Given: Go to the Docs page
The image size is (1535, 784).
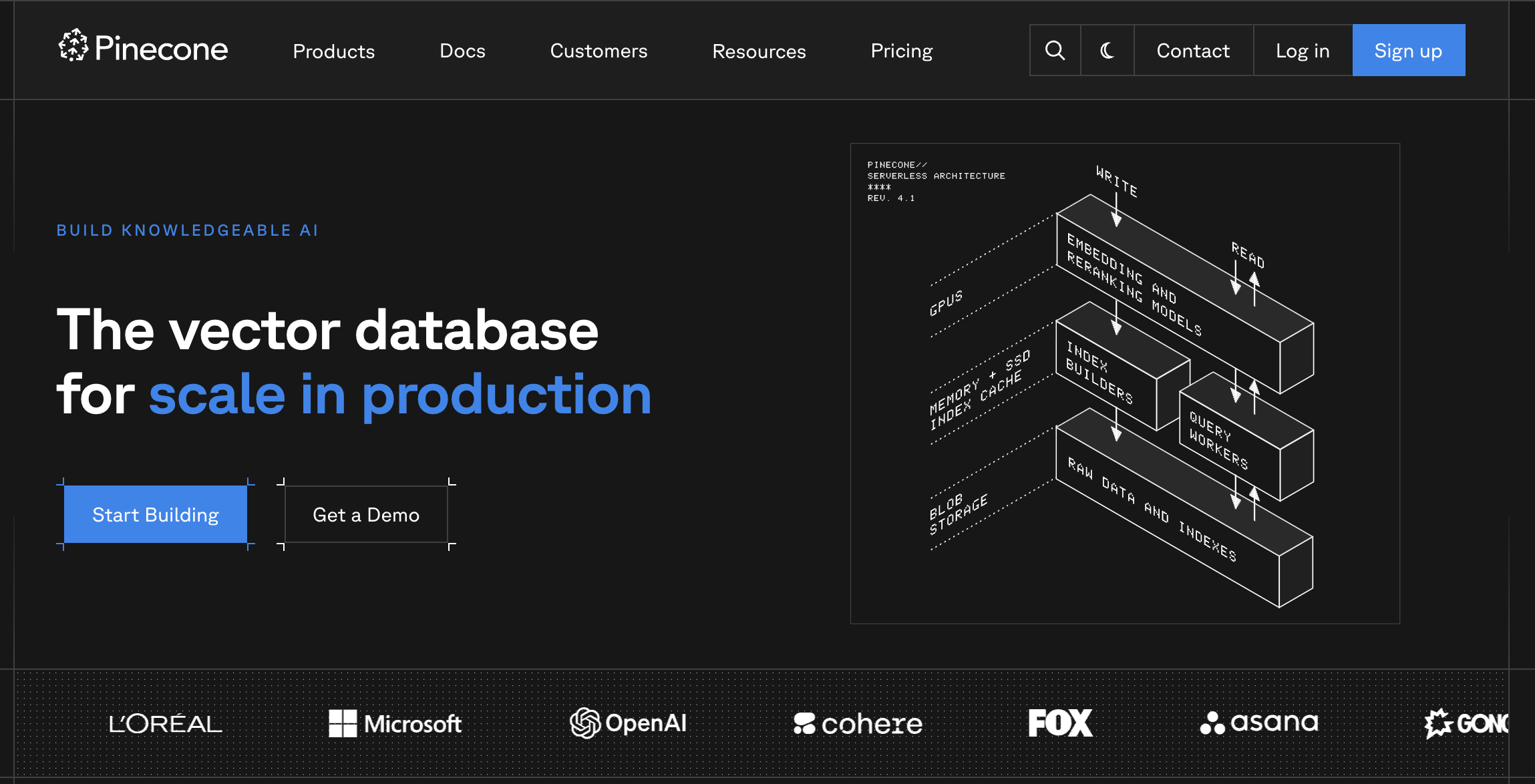Looking at the screenshot, I should [x=462, y=51].
